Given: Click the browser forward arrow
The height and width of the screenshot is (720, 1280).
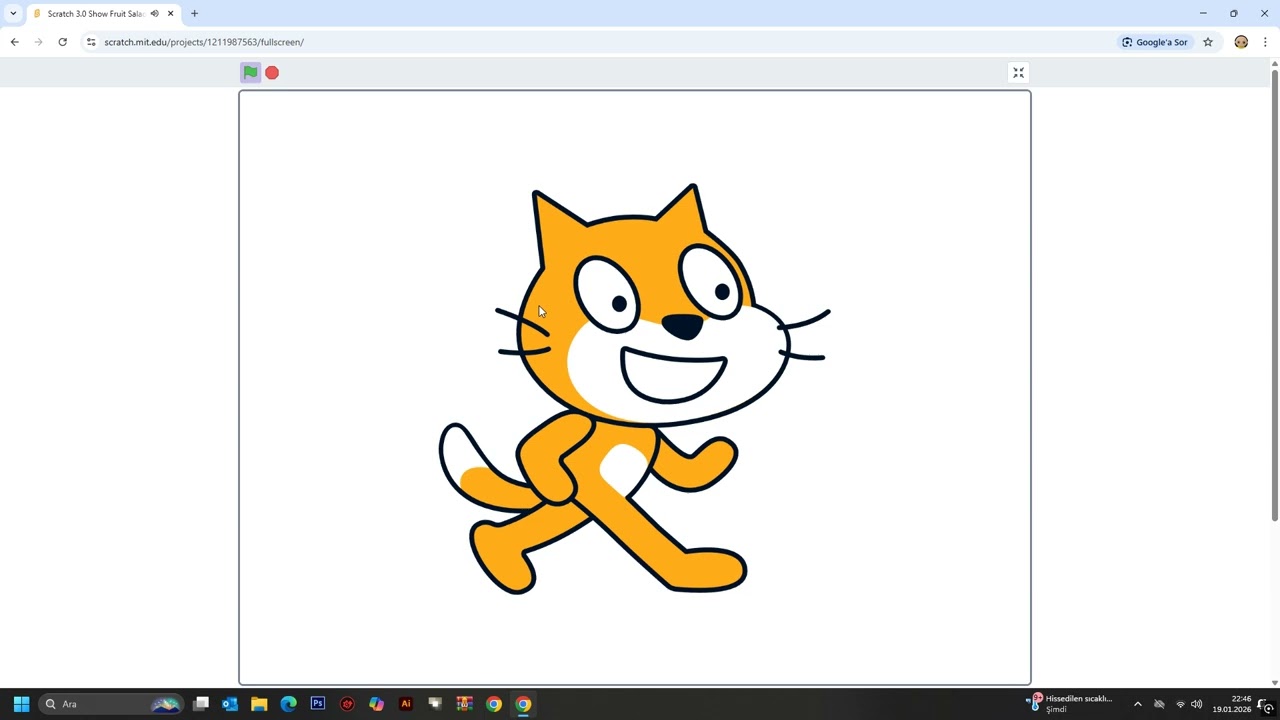Looking at the screenshot, I should 38,42.
